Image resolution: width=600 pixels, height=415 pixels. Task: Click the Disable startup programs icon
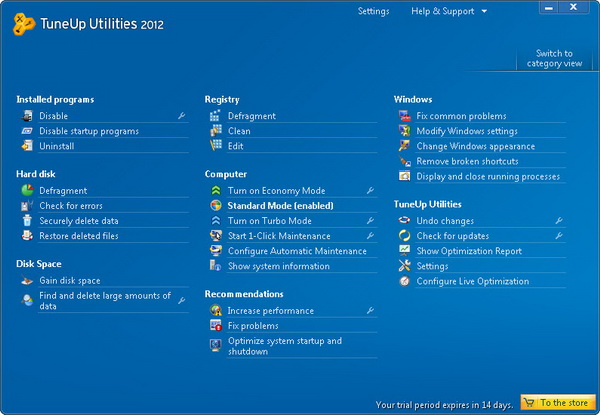[x=27, y=131]
